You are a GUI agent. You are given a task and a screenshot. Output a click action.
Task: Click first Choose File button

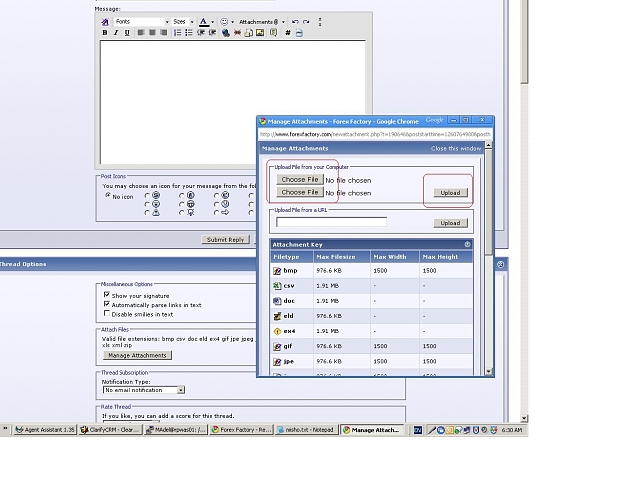[x=300, y=180]
